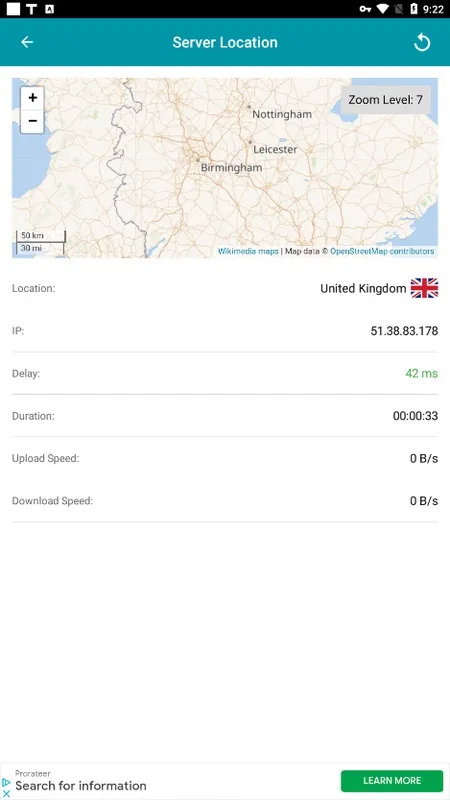Tap the battery status icon
The height and width of the screenshot is (800, 450).
pos(414,9)
